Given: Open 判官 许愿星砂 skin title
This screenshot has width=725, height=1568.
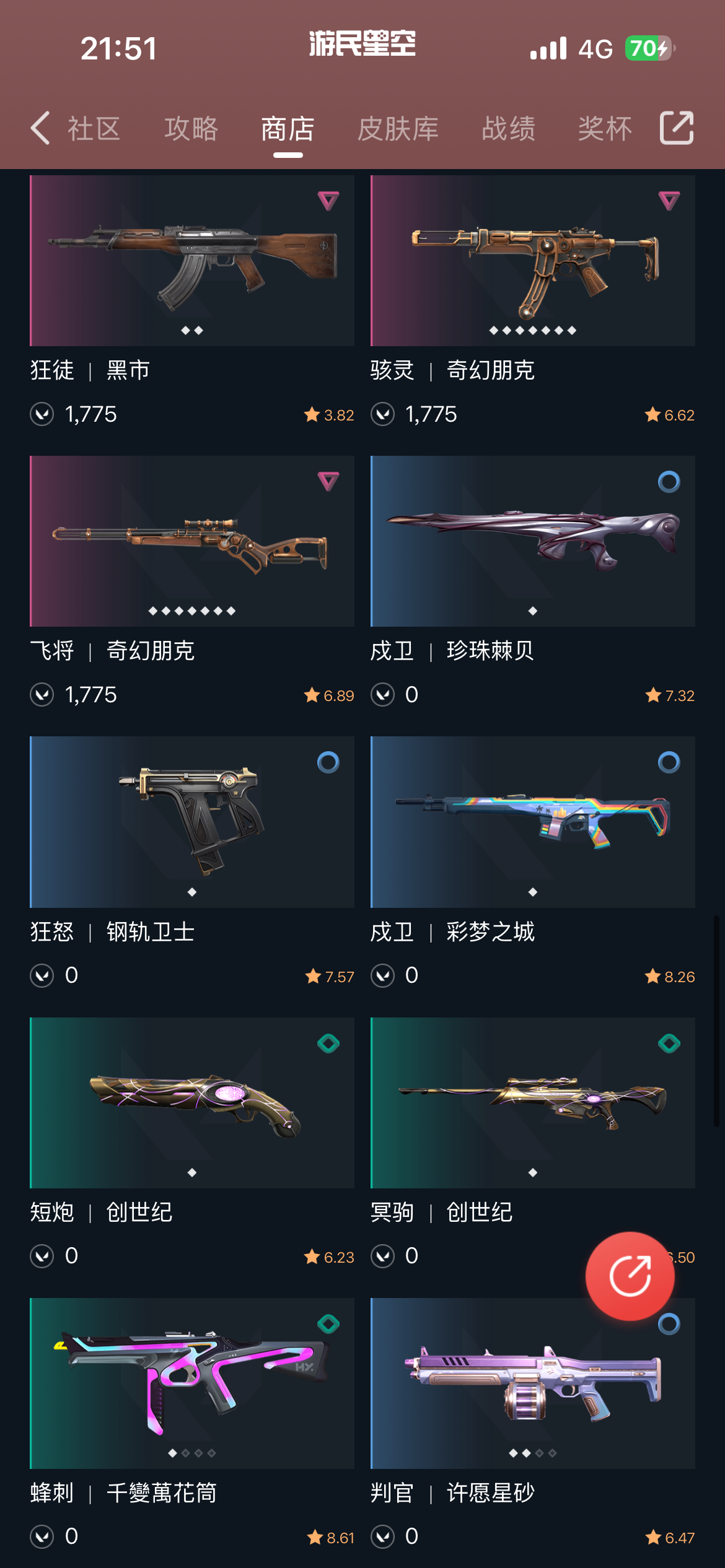Looking at the screenshot, I should click(452, 1492).
